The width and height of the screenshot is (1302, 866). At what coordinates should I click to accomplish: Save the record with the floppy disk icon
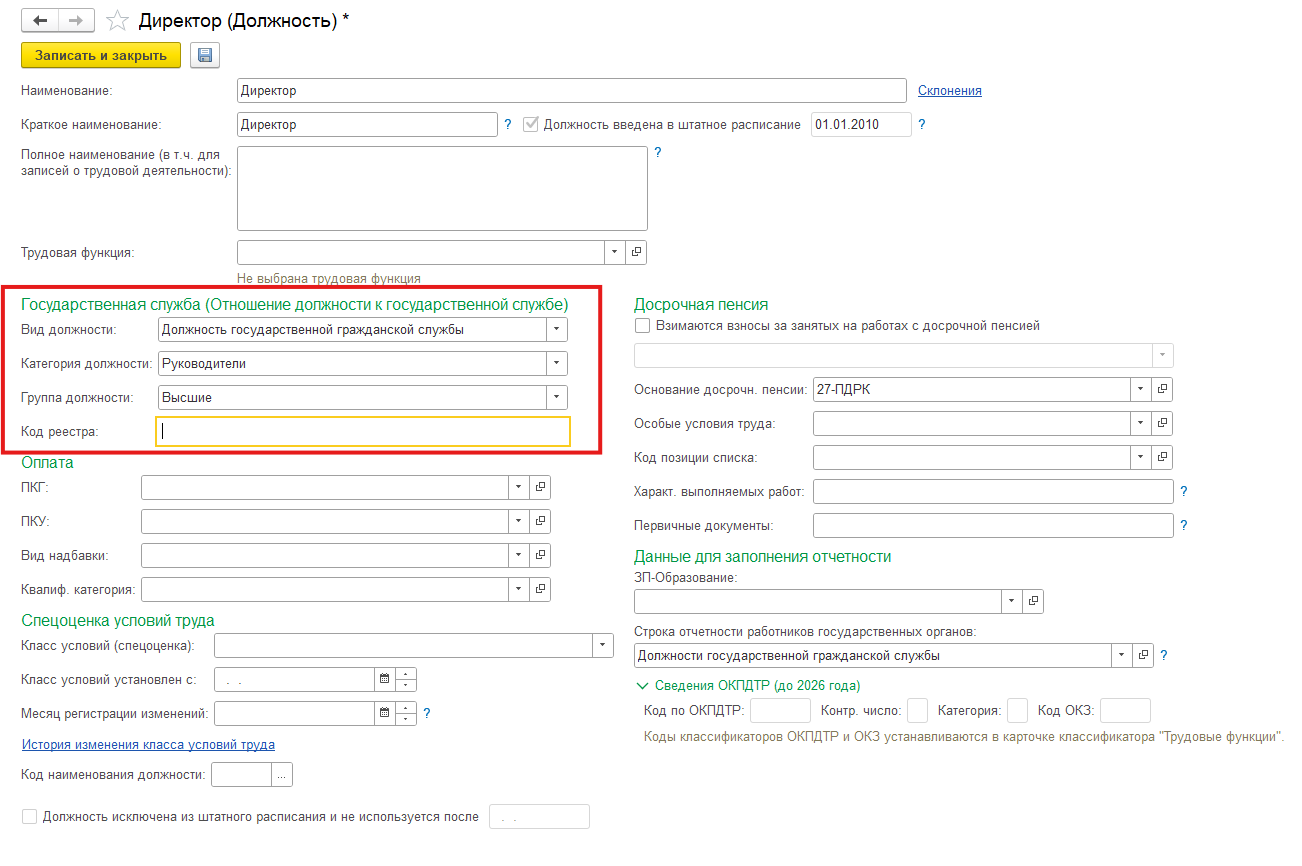(x=204, y=55)
